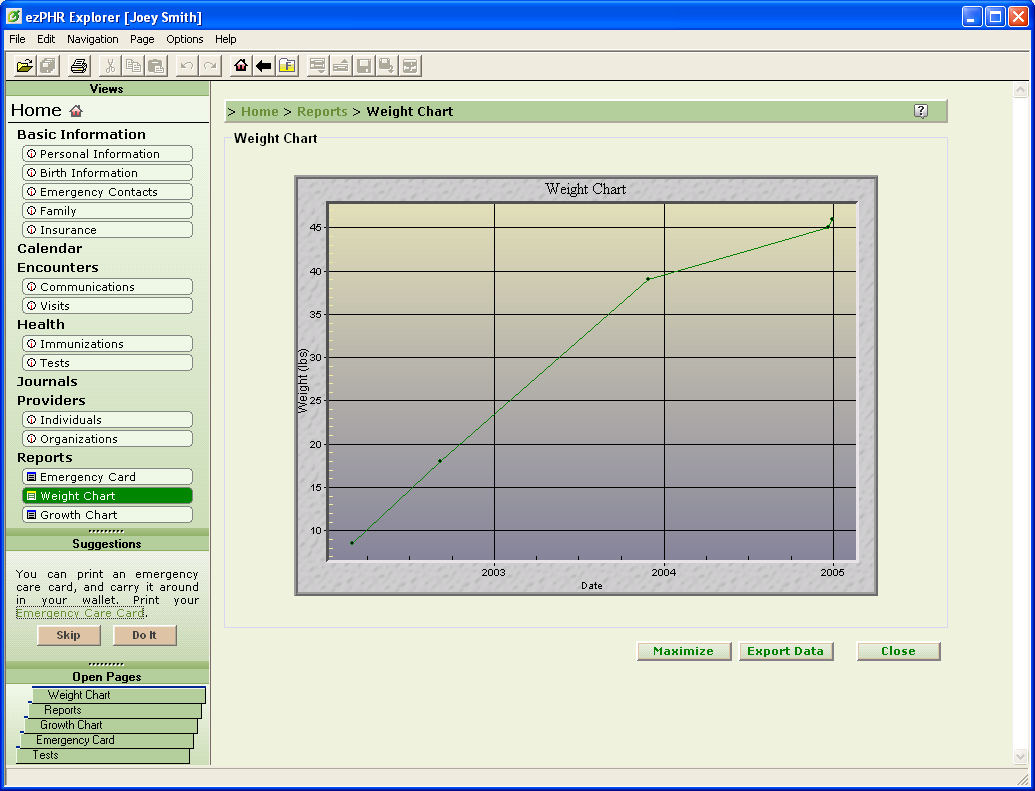Click the Reports breadcrumb link
The height and width of the screenshot is (791, 1035).
322,112
